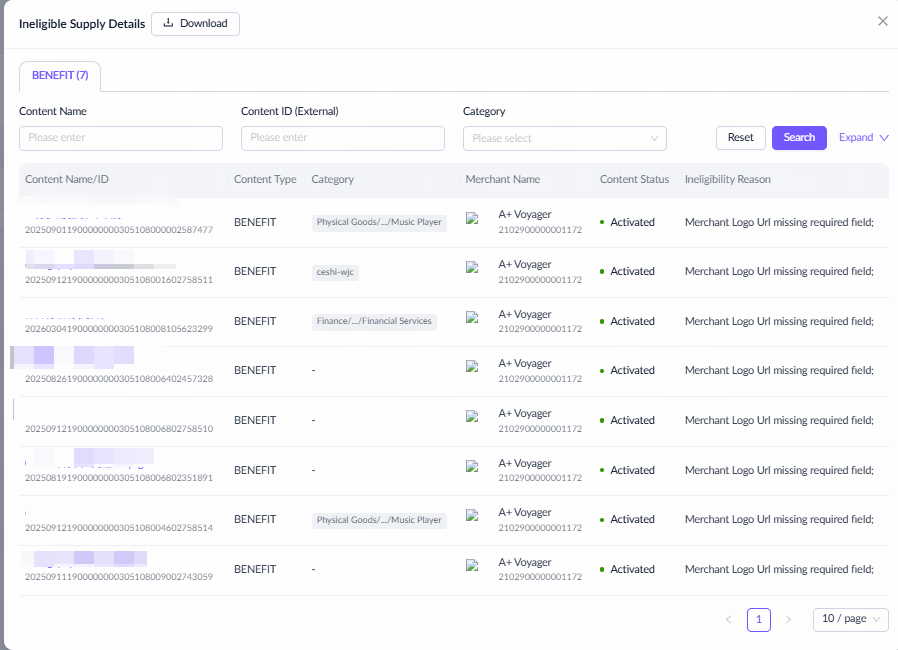
Task: Click the Content Status column header
Action: point(634,180)
